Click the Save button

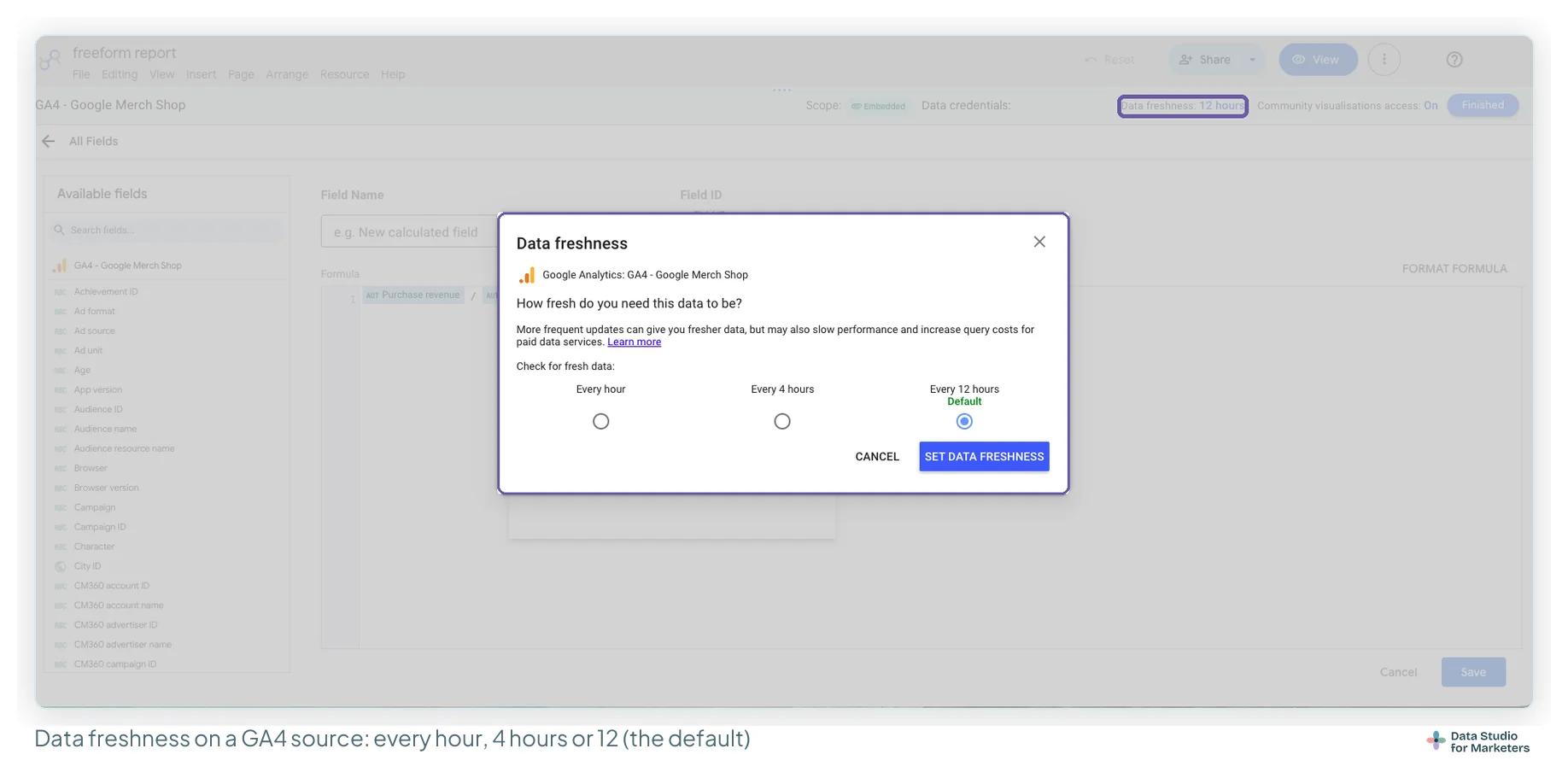[x=1473, y=673]
